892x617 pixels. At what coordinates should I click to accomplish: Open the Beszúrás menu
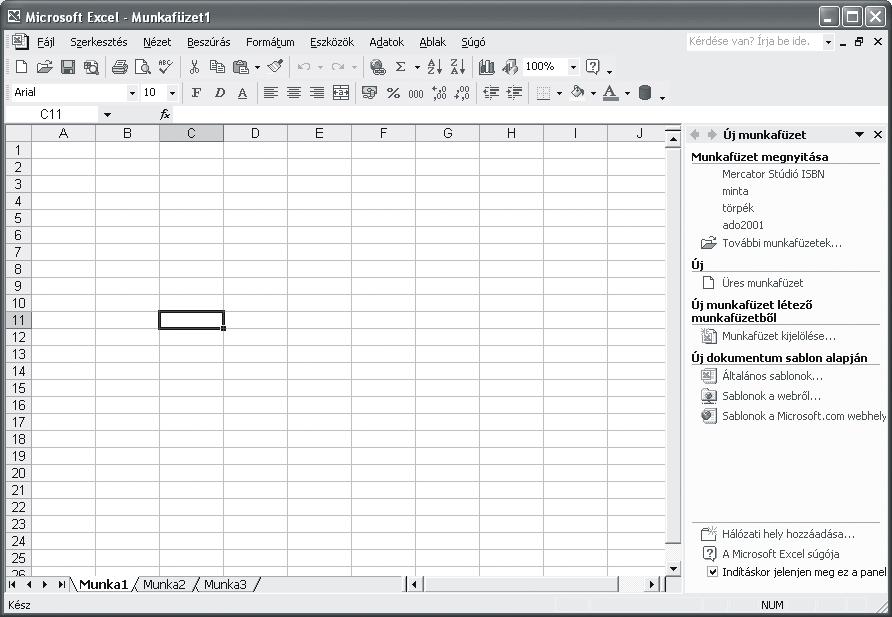coord(209,42)
